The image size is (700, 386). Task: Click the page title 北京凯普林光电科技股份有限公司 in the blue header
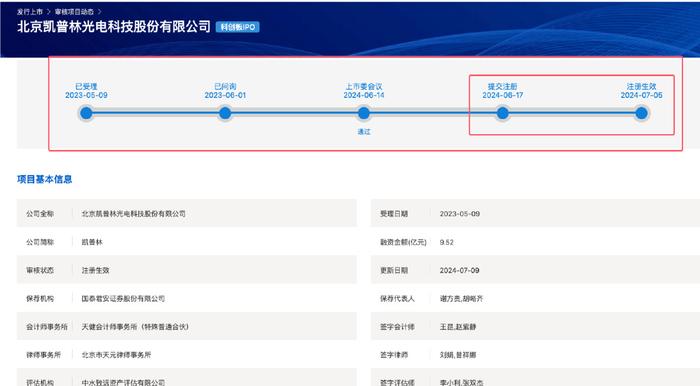coord(114,27)
